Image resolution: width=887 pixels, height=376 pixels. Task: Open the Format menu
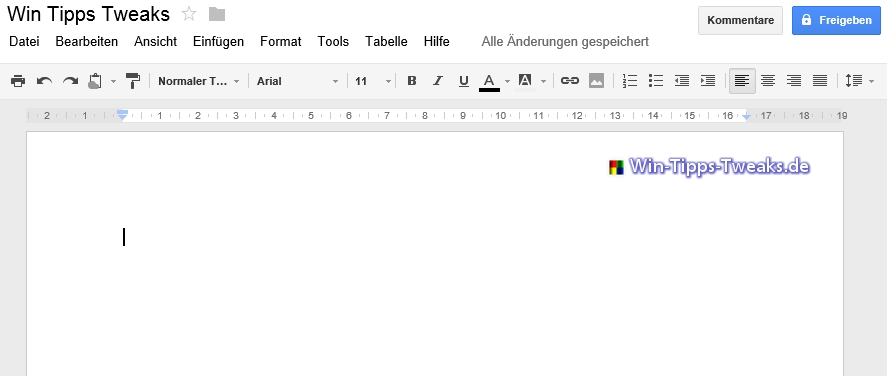click(281, 41)
